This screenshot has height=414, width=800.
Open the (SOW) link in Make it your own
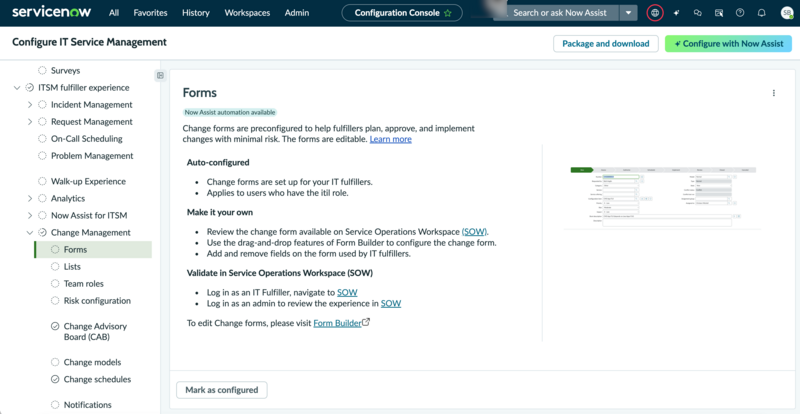click(x=474, y=231)
